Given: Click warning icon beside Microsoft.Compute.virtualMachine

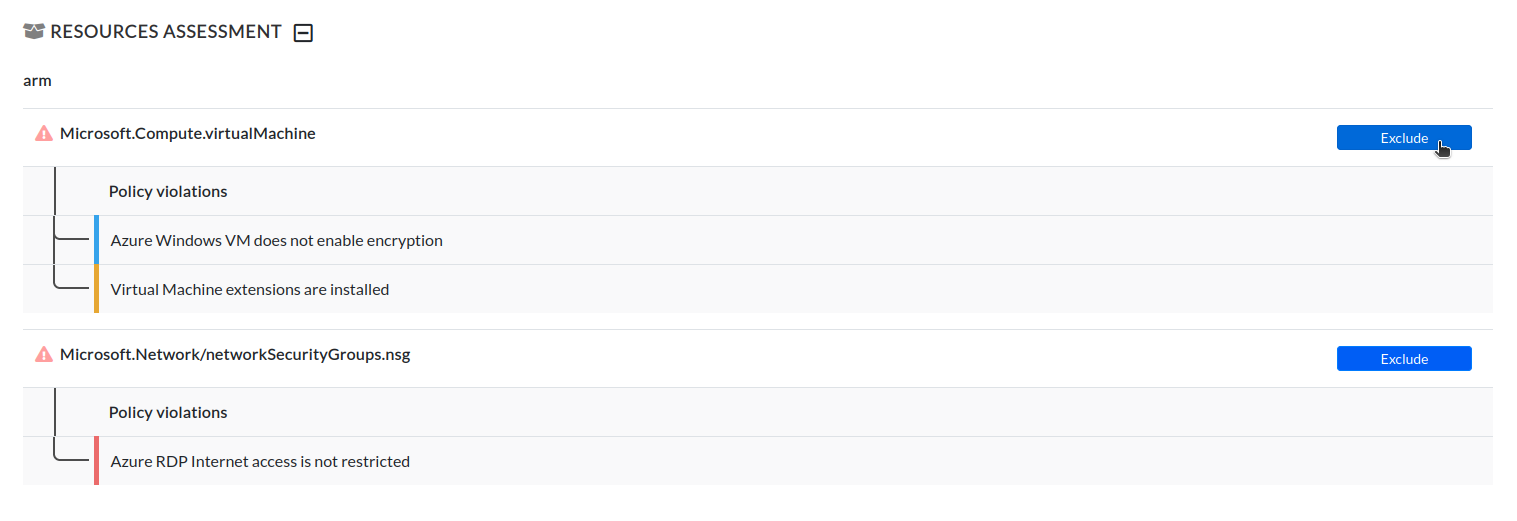Looking at the screenshot, I should click(x=43, y=133).
